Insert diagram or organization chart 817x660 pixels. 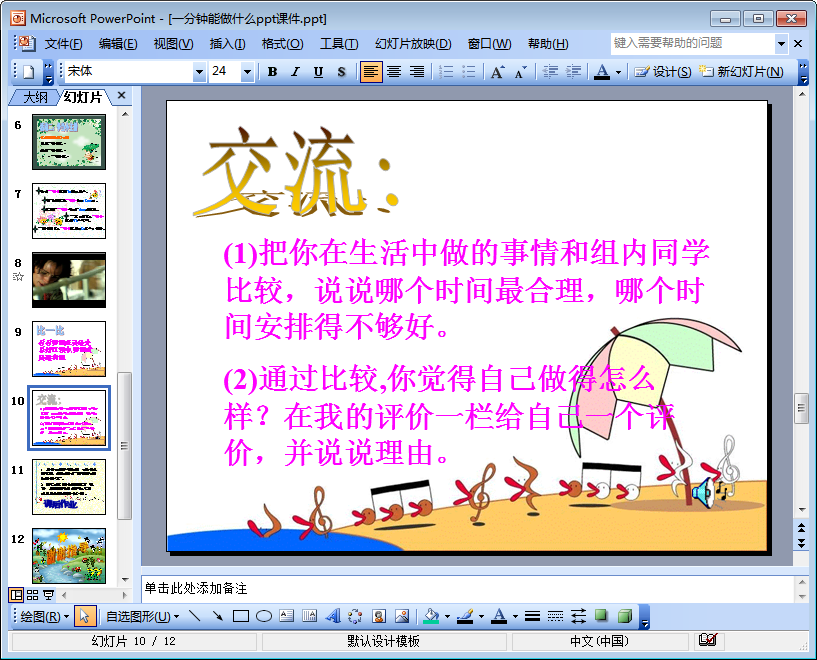coord(355,617)
